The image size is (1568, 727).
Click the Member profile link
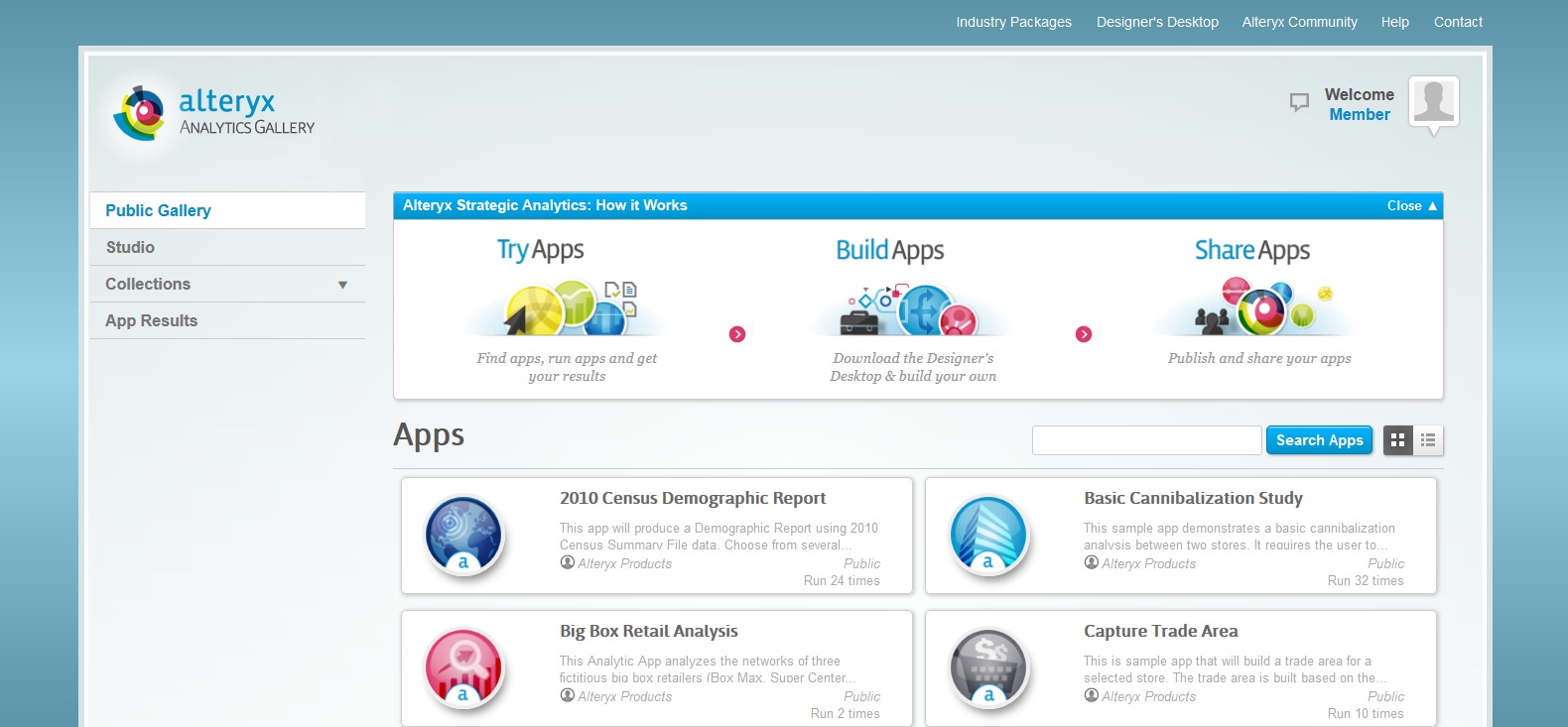point(1360,114)
